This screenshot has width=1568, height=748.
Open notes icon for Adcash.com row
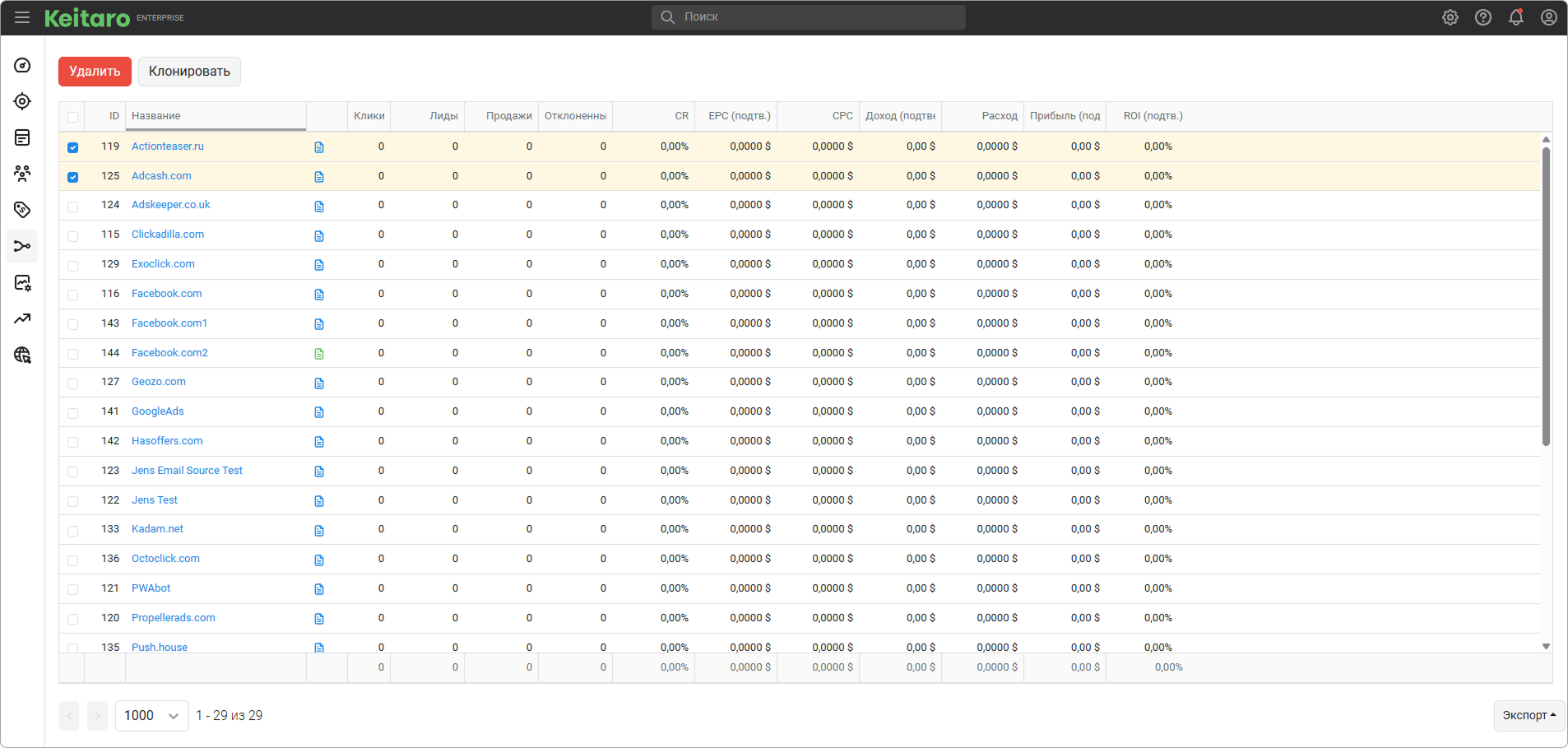(x=319, y=177)
